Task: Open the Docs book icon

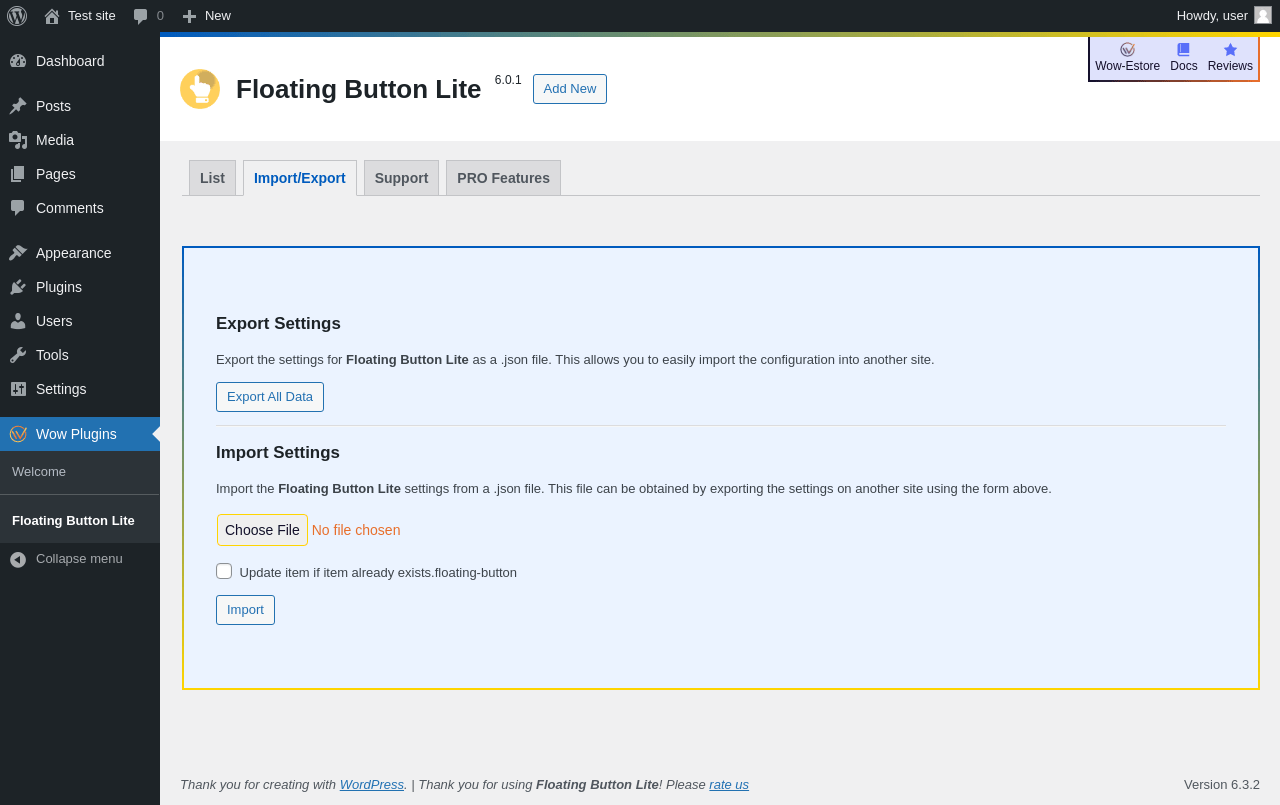Action: coord(1183,50)
